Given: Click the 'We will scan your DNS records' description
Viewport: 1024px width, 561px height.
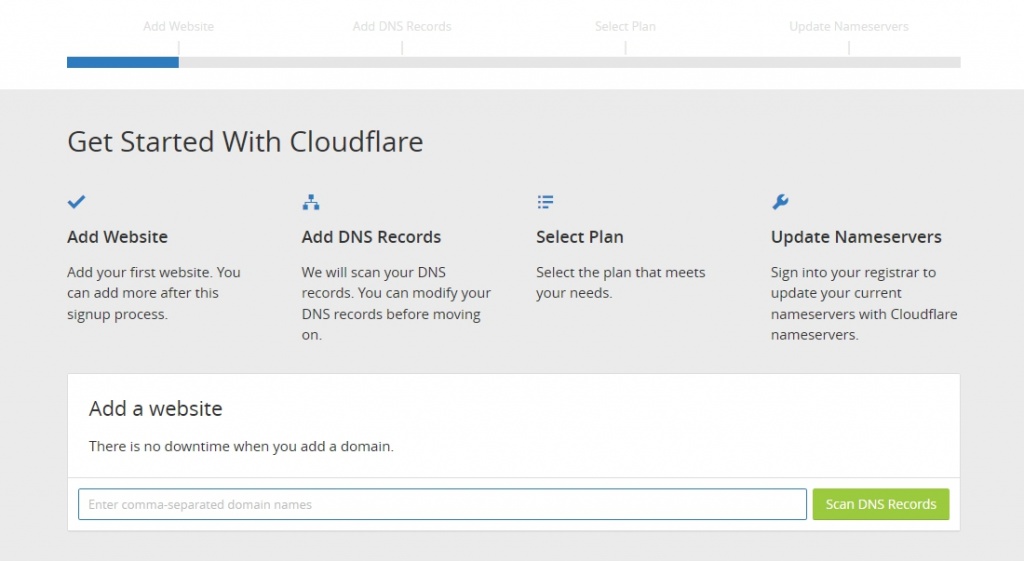Looking at the screenshot, I should click(396, 303).
